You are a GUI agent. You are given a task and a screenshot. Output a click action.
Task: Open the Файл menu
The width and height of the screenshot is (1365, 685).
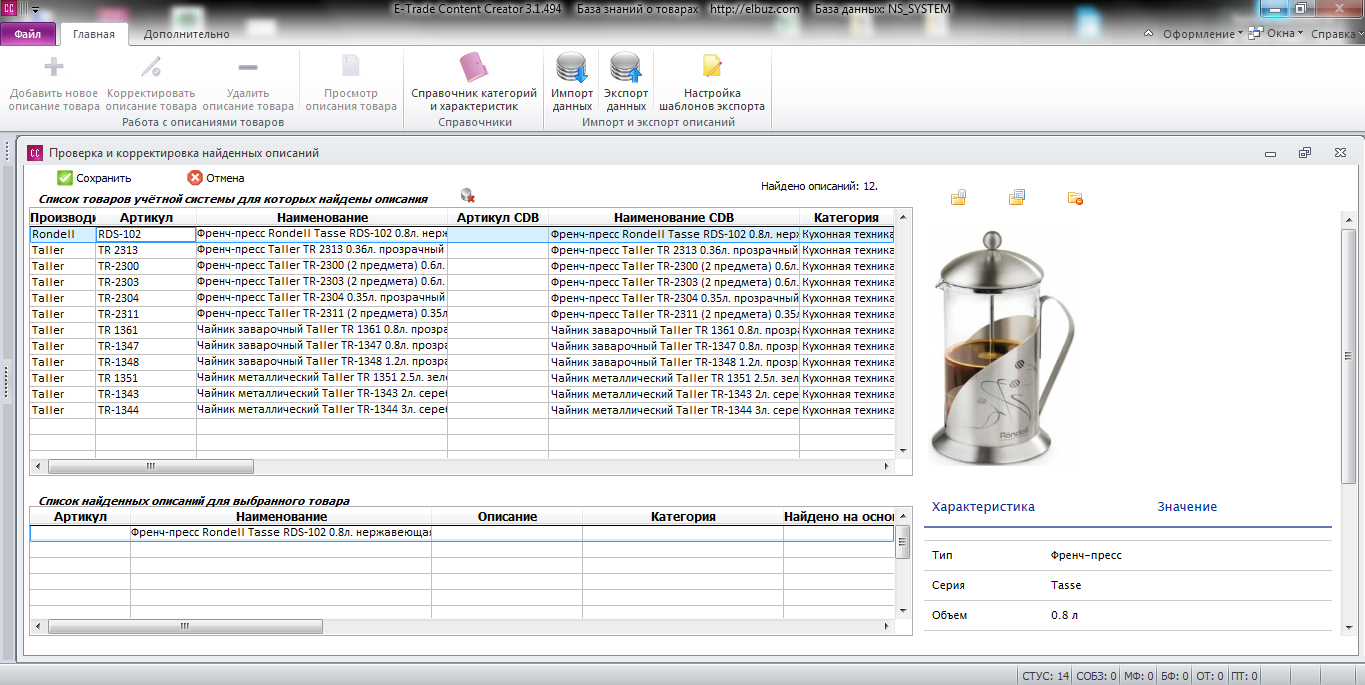28,33
